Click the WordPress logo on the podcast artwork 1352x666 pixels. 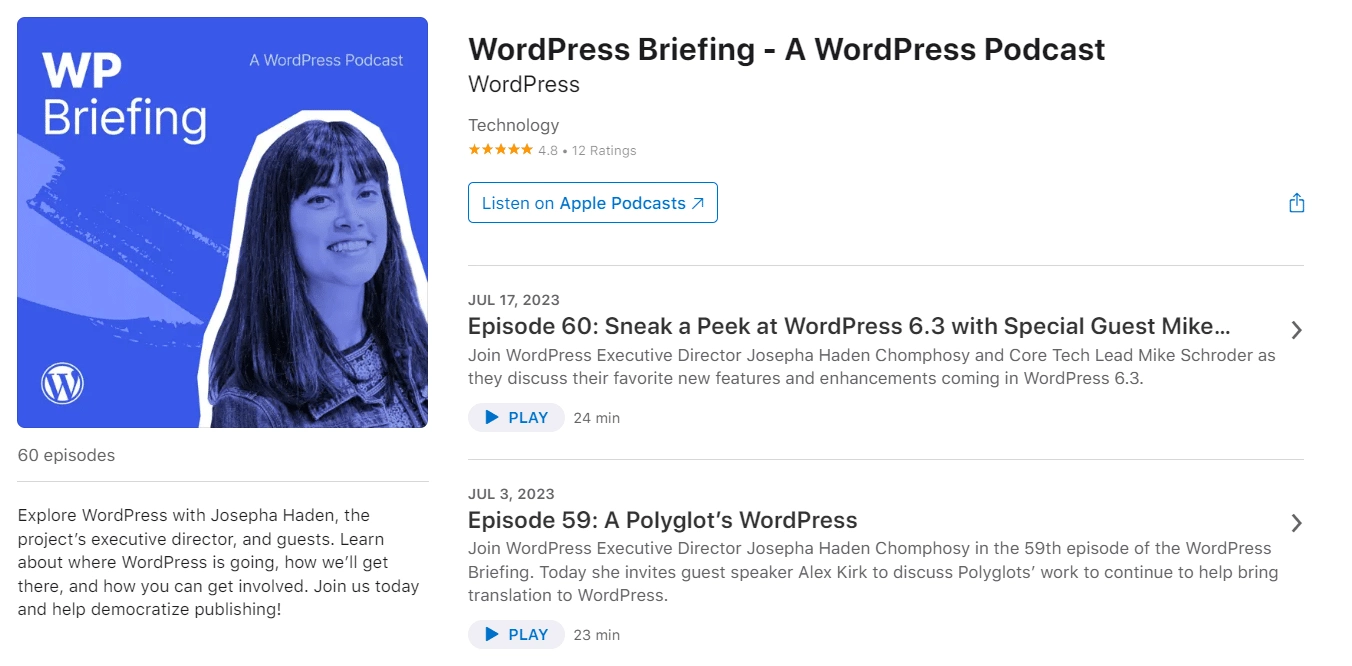[62, 383]
